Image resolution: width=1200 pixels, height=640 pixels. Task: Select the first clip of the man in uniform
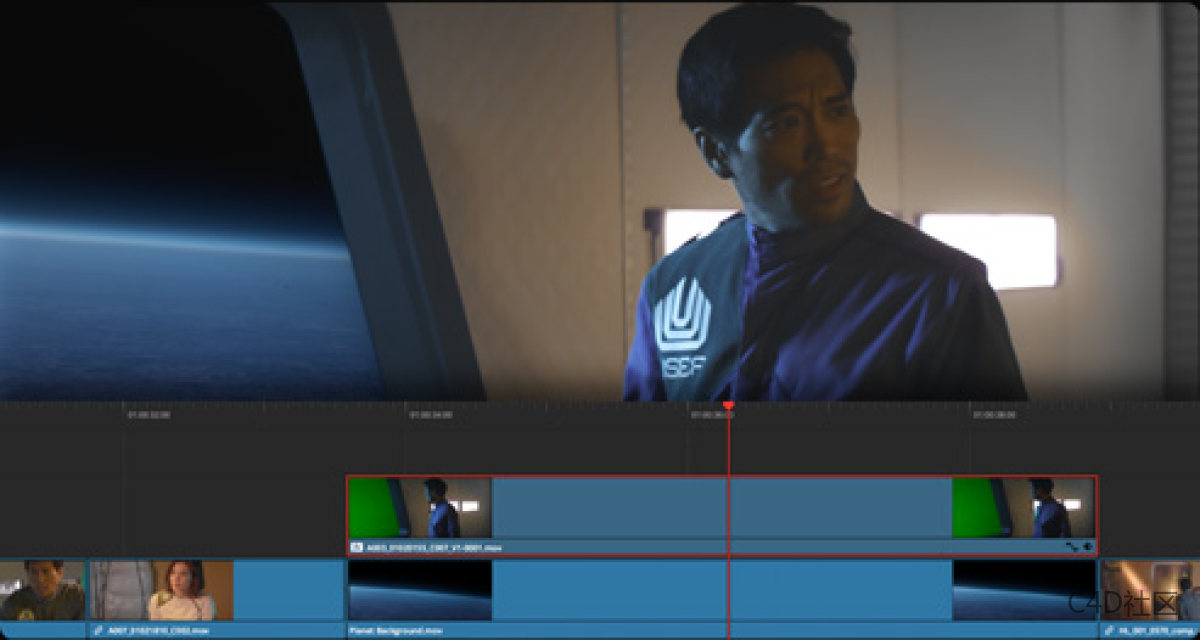[x=43, y=598]
